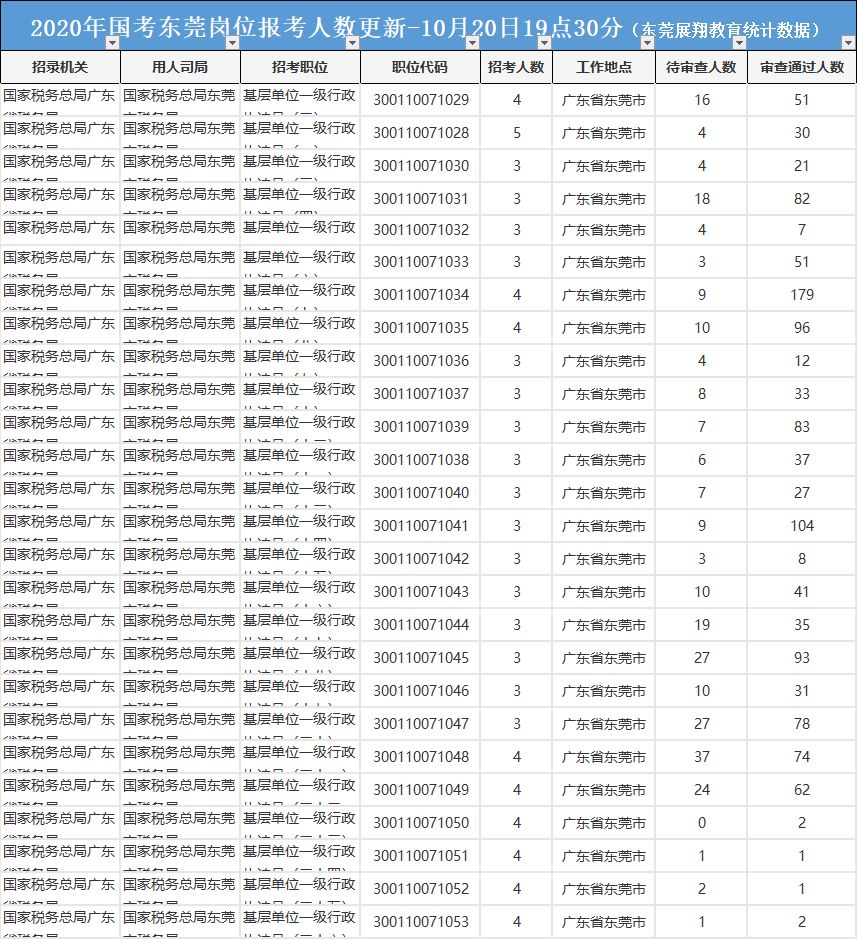Select position code cell 300110071048
Viewport: 857px width, 939px height.
(420, 756)
